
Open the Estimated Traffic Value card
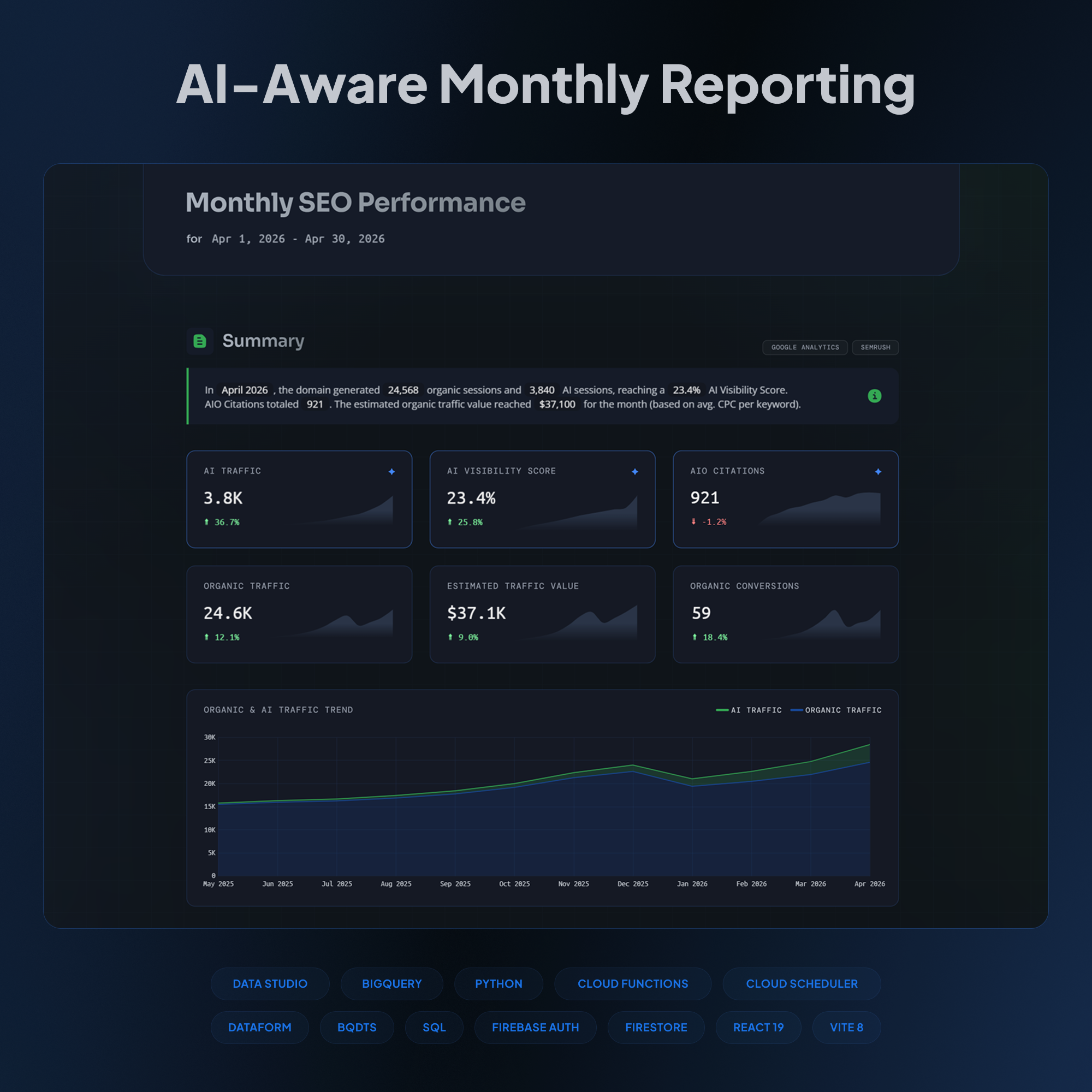click(542, 614)
